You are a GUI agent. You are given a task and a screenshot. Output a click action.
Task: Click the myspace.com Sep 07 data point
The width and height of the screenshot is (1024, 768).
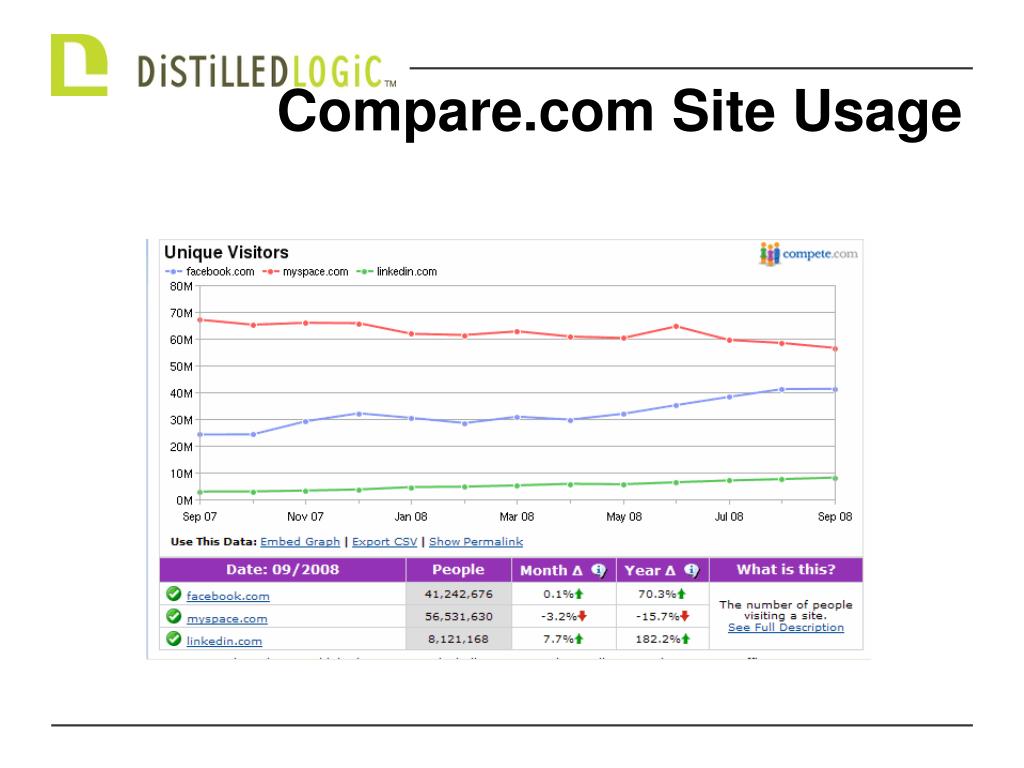pos(200,320)
